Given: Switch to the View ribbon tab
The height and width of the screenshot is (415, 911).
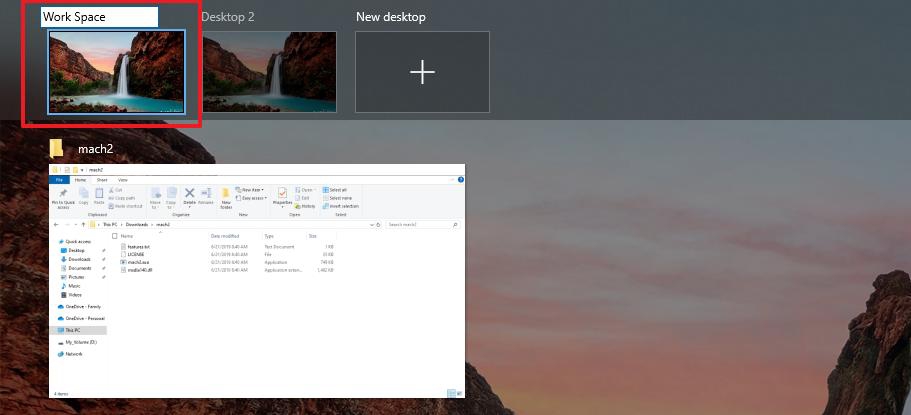Looking at the screenshot, I should (122, 180).
